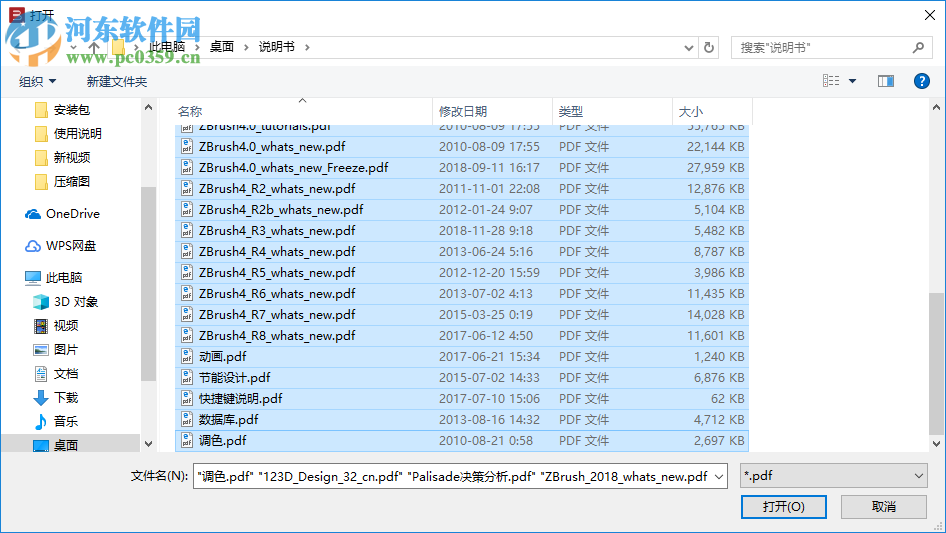Click 取消 button
This screenshot has height=533, width=946.
pyautogui.click(x=884, y=507)
